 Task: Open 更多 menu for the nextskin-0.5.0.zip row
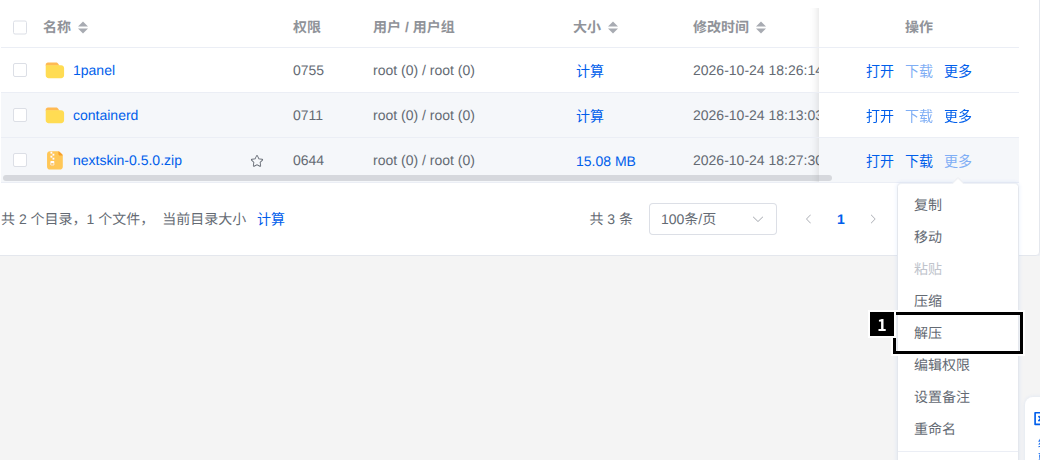coord(958,160)
